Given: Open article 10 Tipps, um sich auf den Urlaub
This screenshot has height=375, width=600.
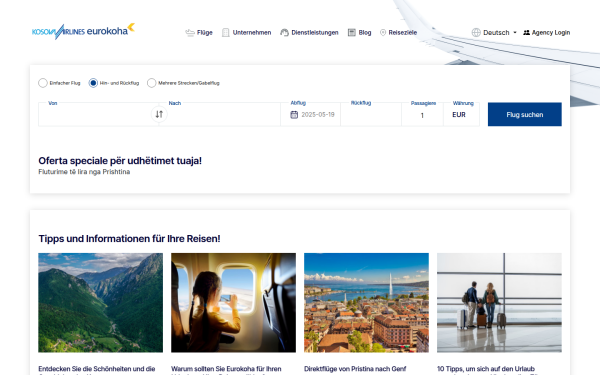Looking at the screenshot, I should click(x=486, y=369).
